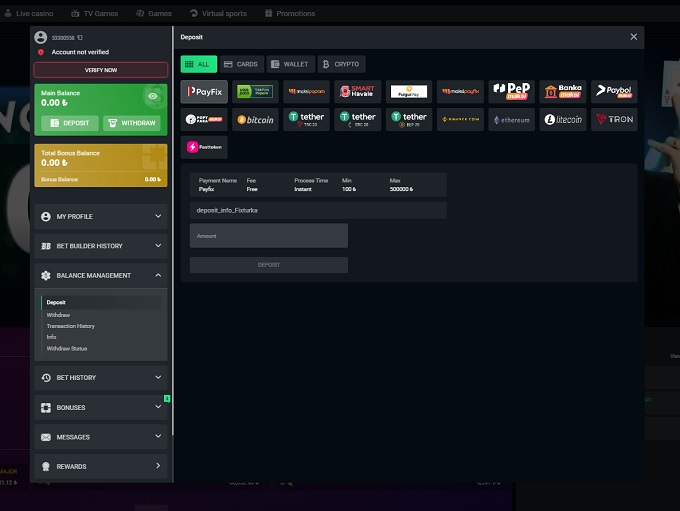Select the Bitcoin payment method
680x511 pixels.
[x=255, y=120]
